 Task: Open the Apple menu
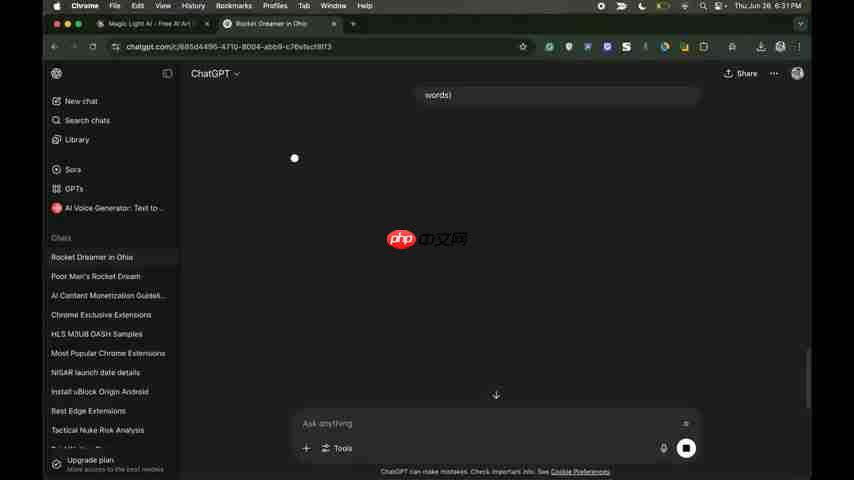pyautogui.click(x=57, y=6)
